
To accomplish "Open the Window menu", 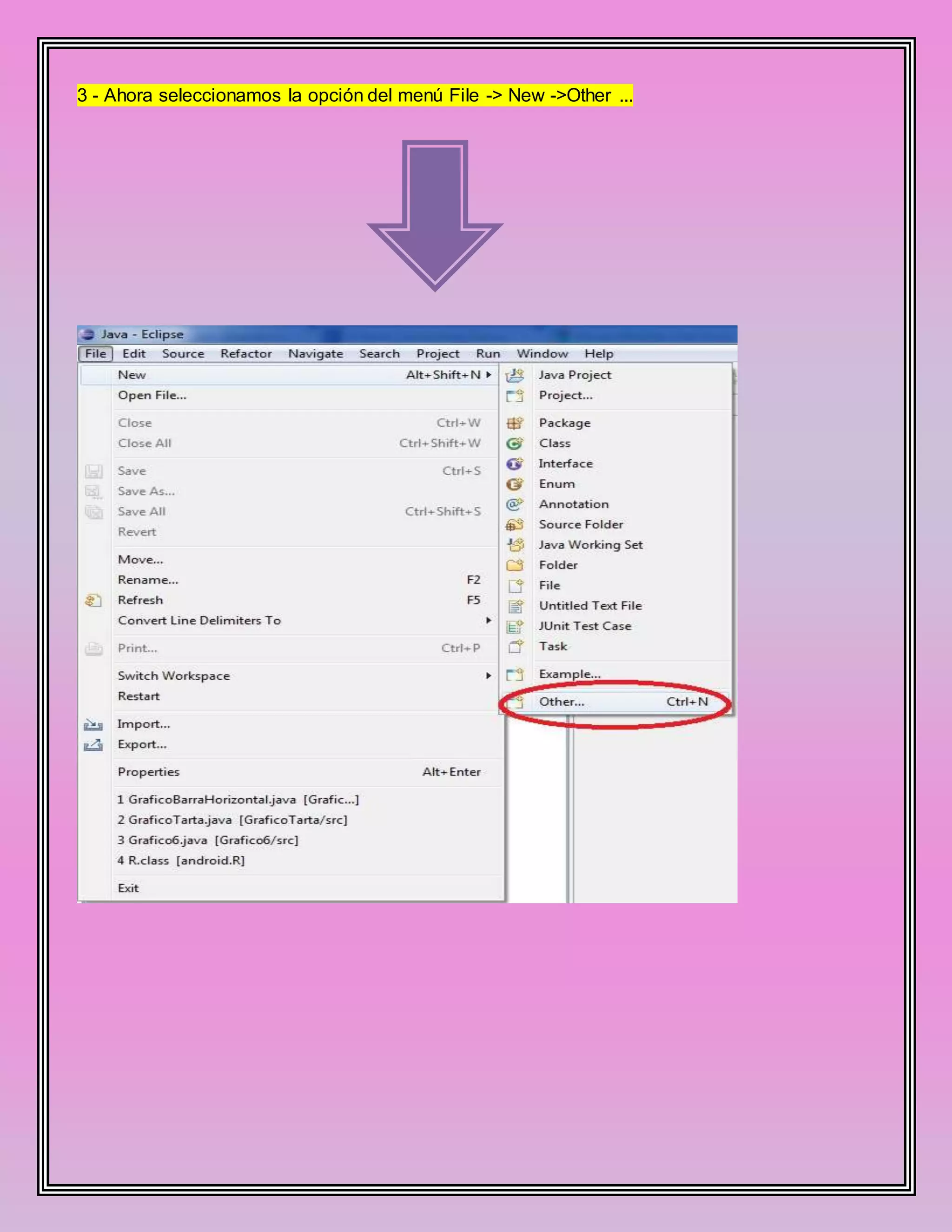I will [x=542, y=354].
